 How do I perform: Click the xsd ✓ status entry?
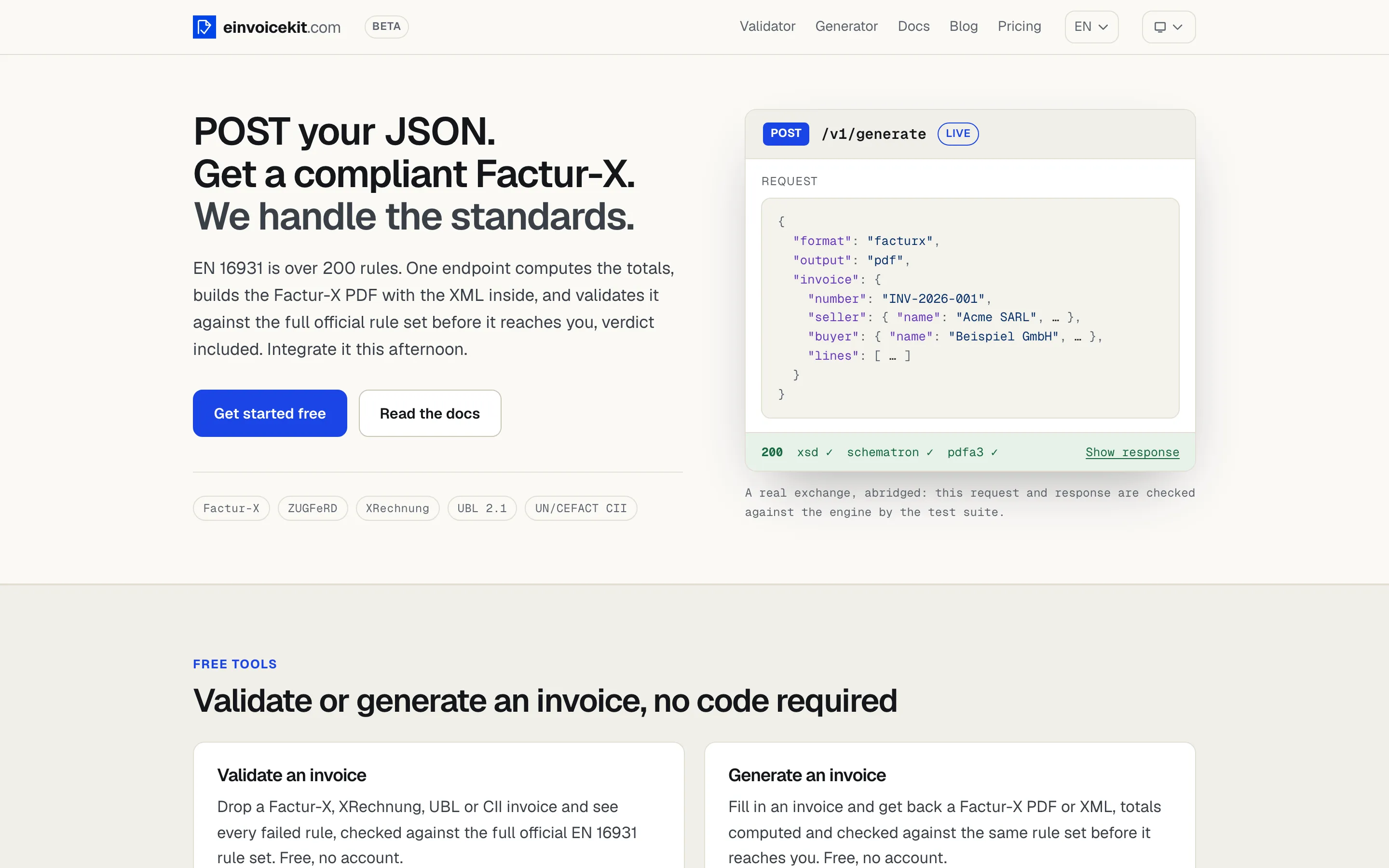pyautogui.click(x=815, y=452)
